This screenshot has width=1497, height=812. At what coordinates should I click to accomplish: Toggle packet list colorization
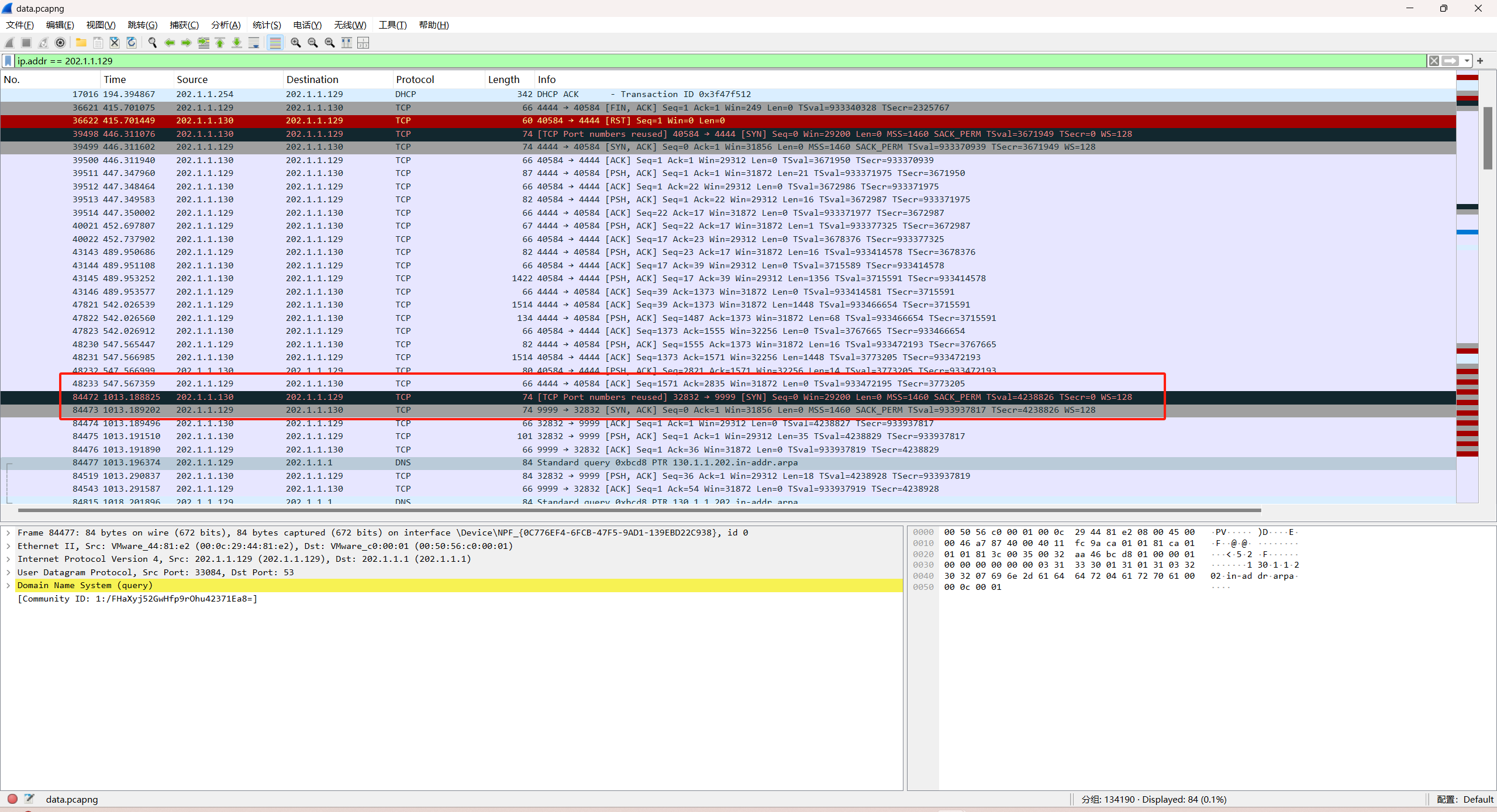point(275,43)
